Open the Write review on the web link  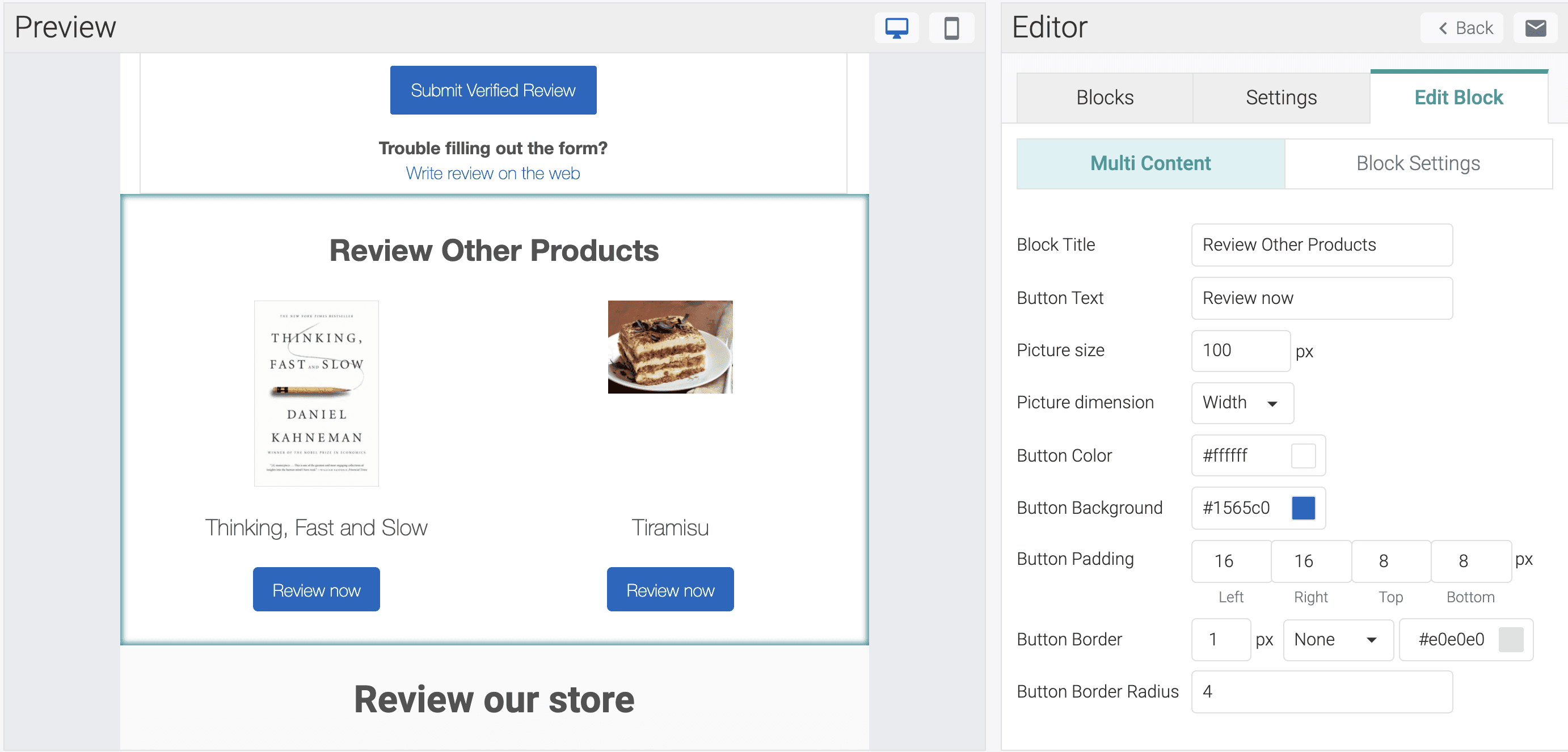coord(492,174)
